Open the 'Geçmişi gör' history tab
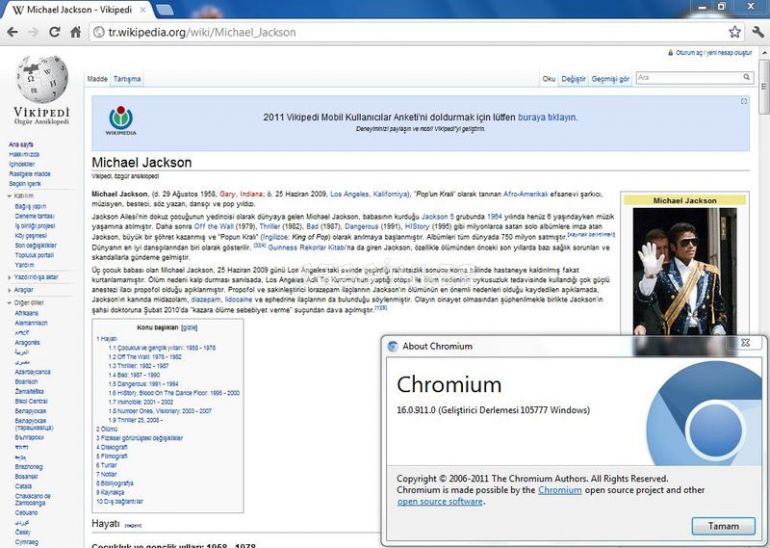 [x=610, y=79]
